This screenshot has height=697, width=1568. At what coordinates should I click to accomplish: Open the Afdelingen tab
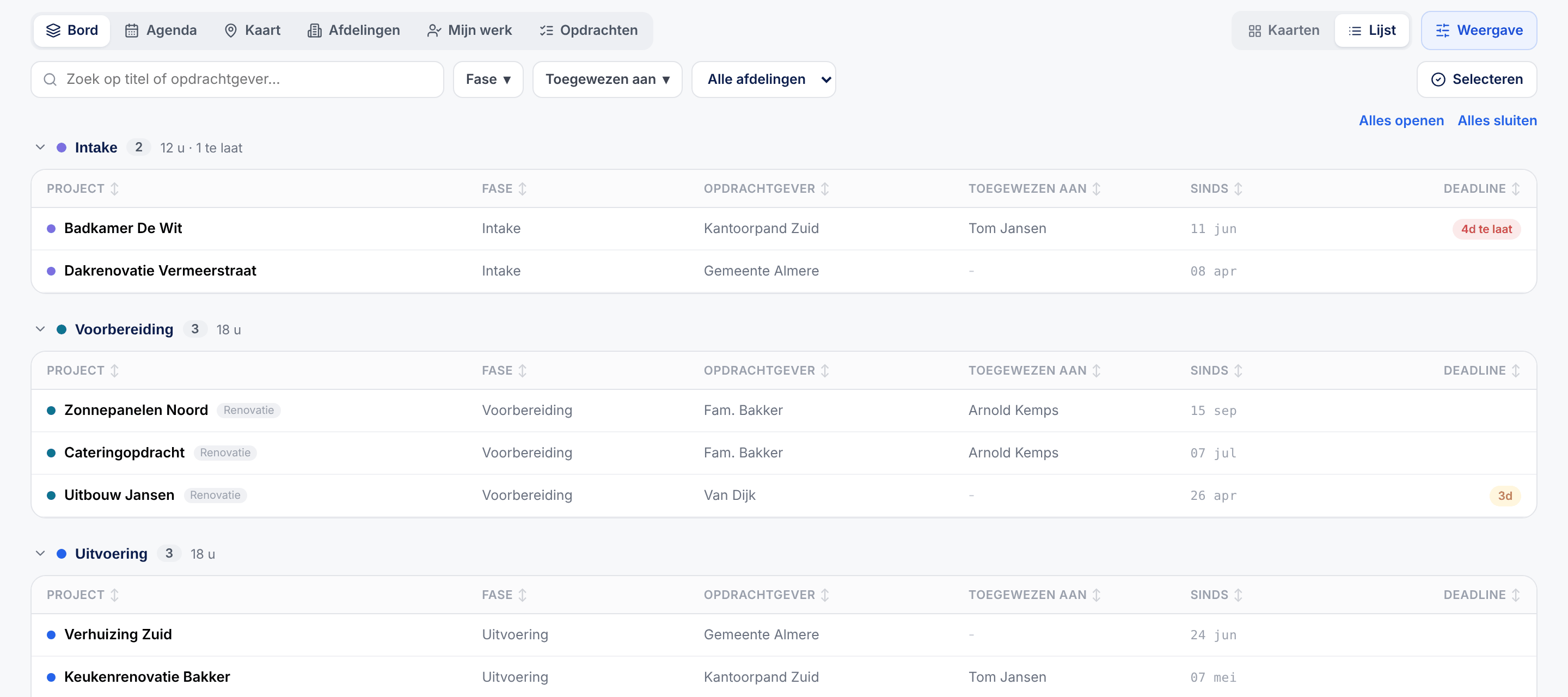coord(354,30)
